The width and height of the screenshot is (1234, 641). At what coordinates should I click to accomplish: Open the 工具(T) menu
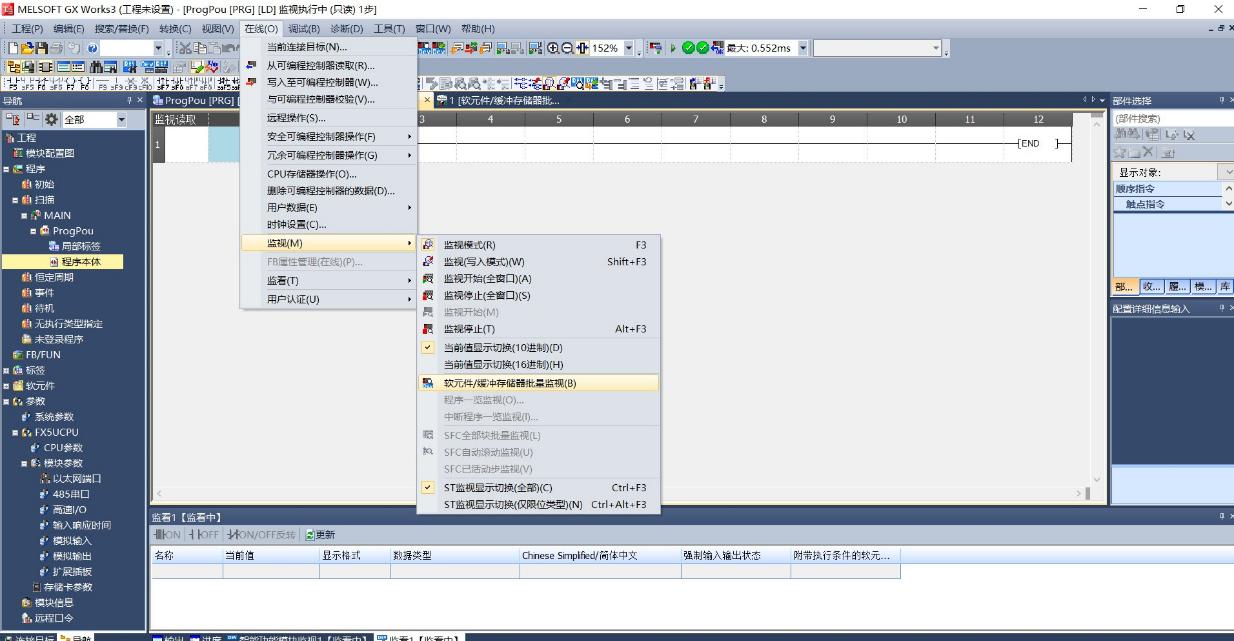(x=389, y=29)
